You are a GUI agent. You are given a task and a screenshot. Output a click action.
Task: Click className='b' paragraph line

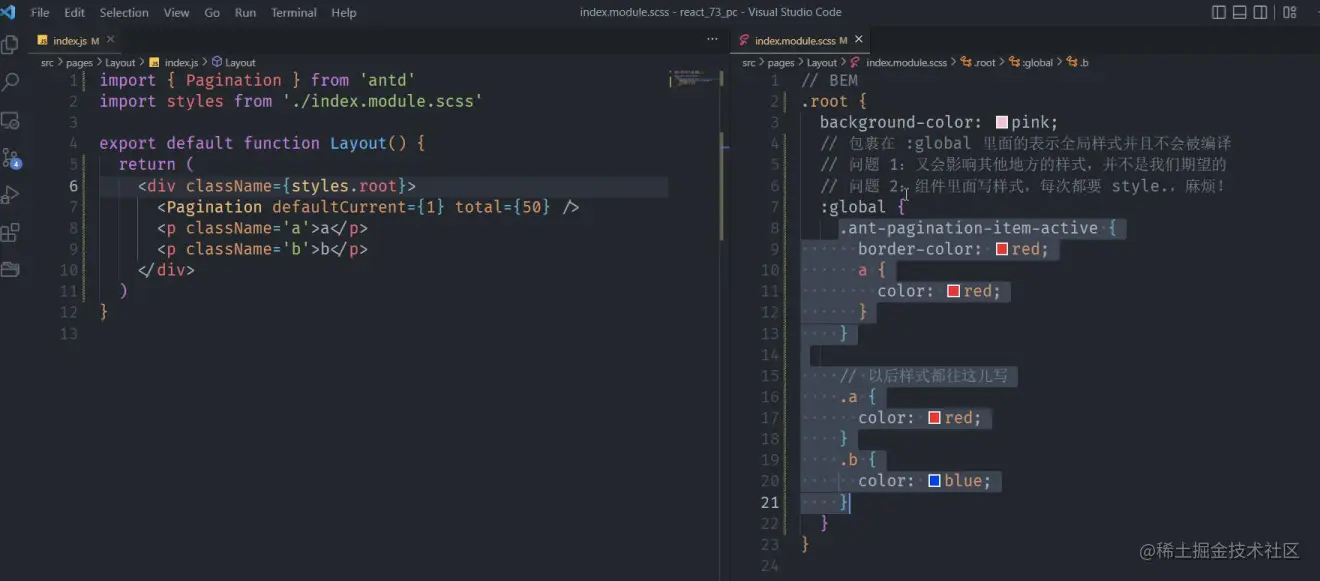(x=263, y=249)
